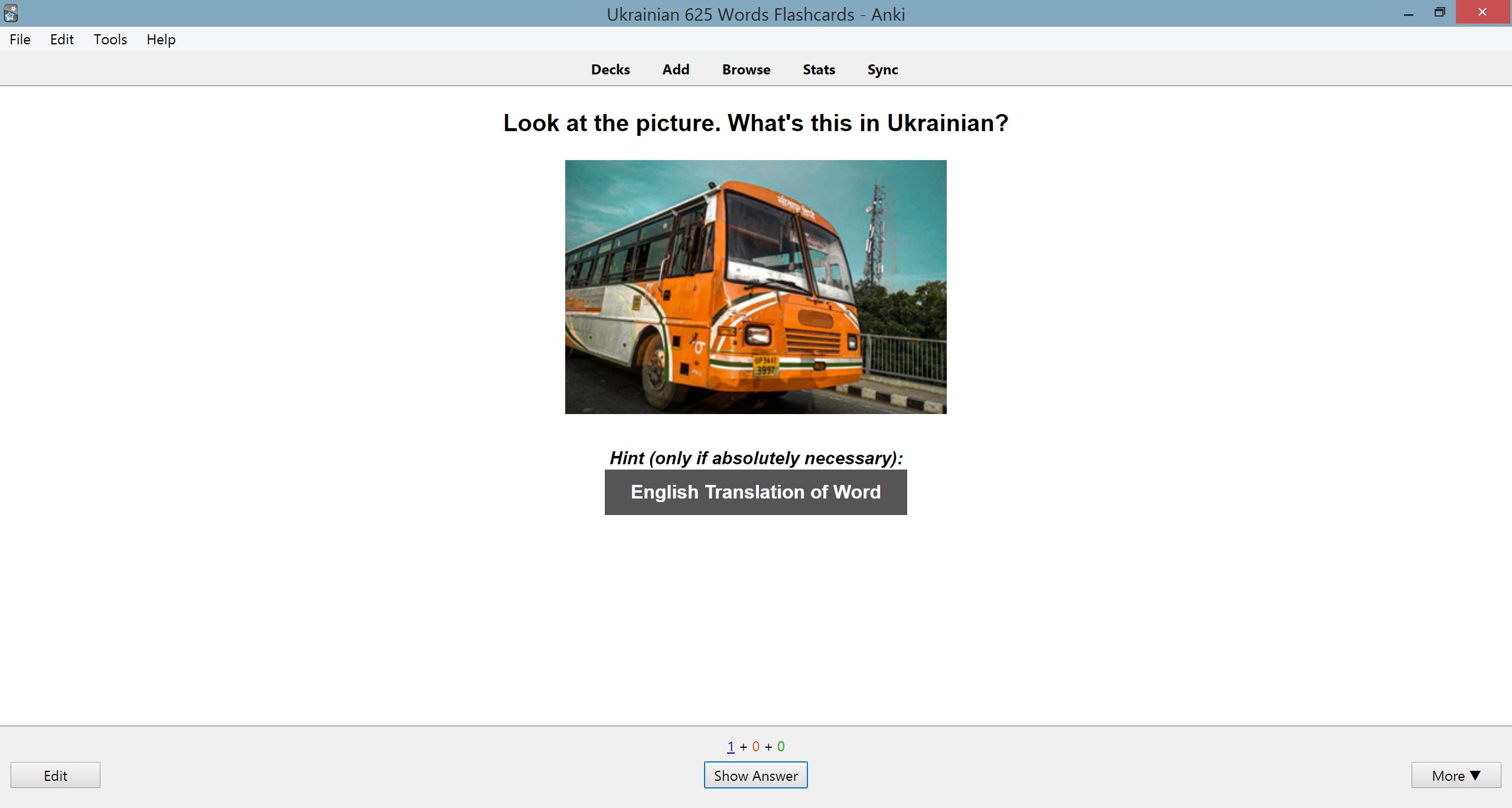Minimize the Anki window
Viewport: 1512px width, 808px height.
pyautogui.click(x=1409, y=13)
